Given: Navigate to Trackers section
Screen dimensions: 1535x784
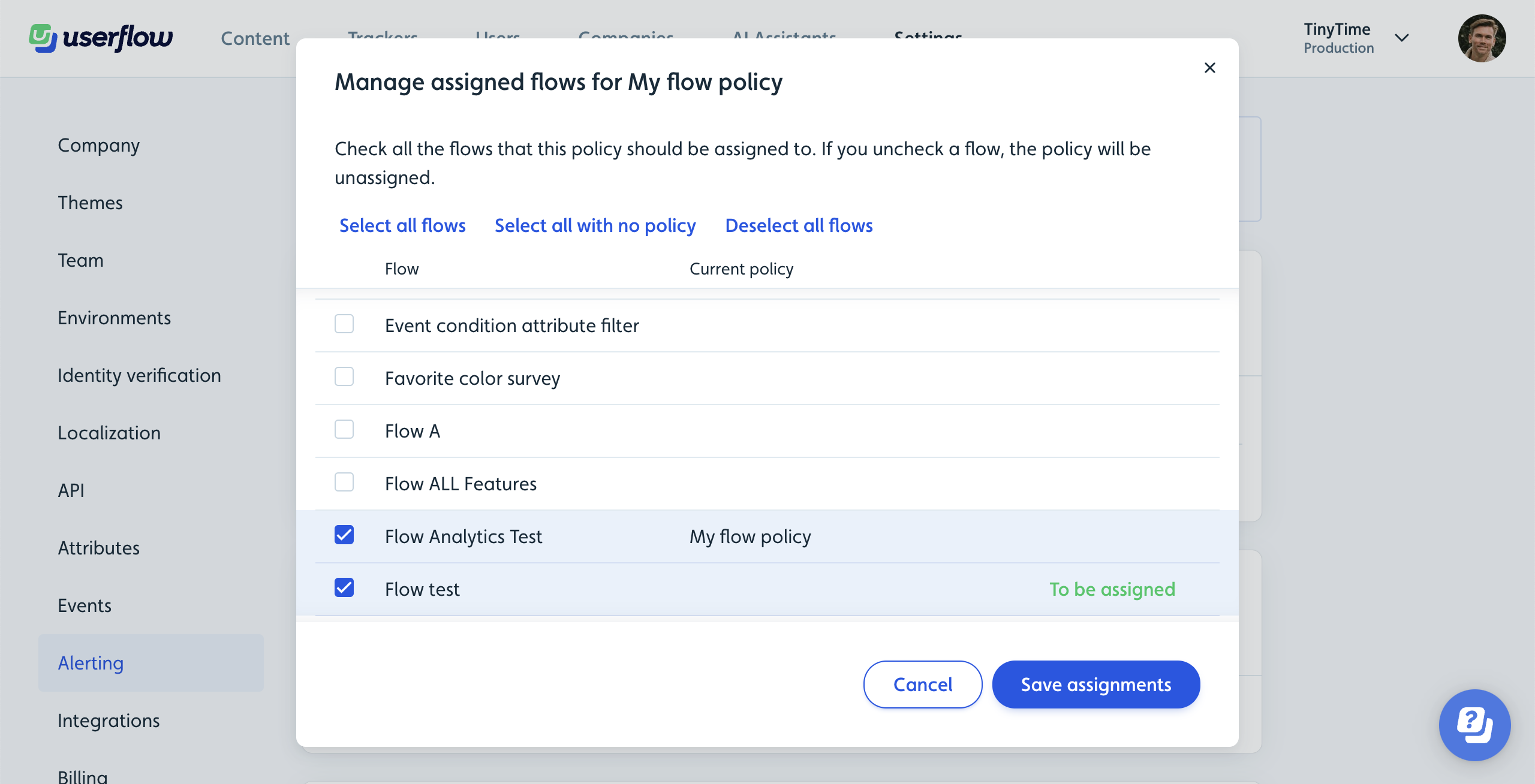Looking at the screenshot, I should 382,36.
